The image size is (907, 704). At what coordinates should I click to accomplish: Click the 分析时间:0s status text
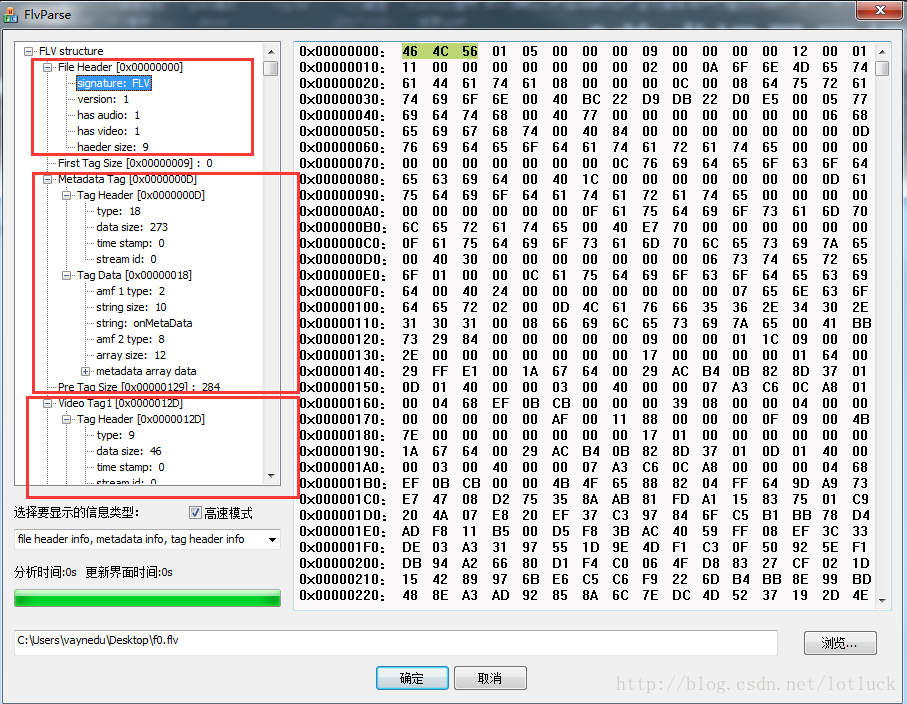tap(46, 573)
